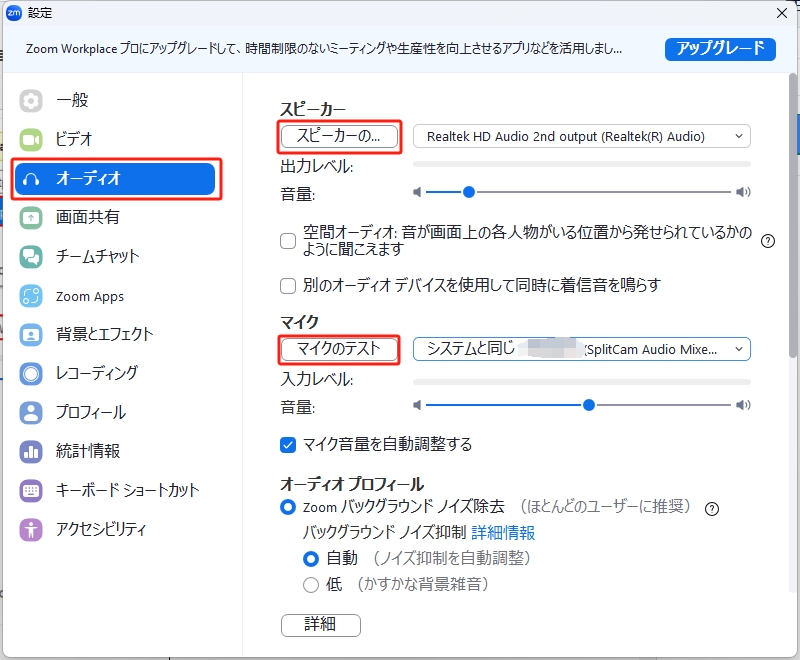The width and height of the screenshot is (800, 660).
Task: Uncheck マイク音量を自動調整する
Action: [x=290, y=443]
